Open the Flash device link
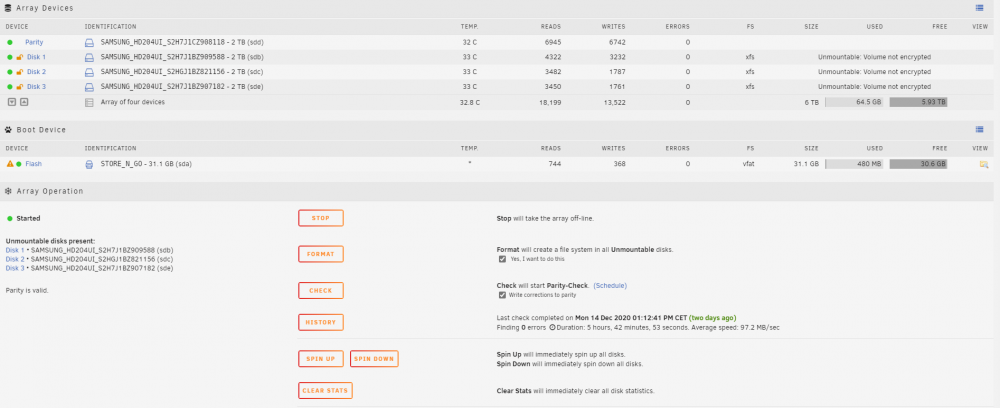 click(x=34, y=164)
